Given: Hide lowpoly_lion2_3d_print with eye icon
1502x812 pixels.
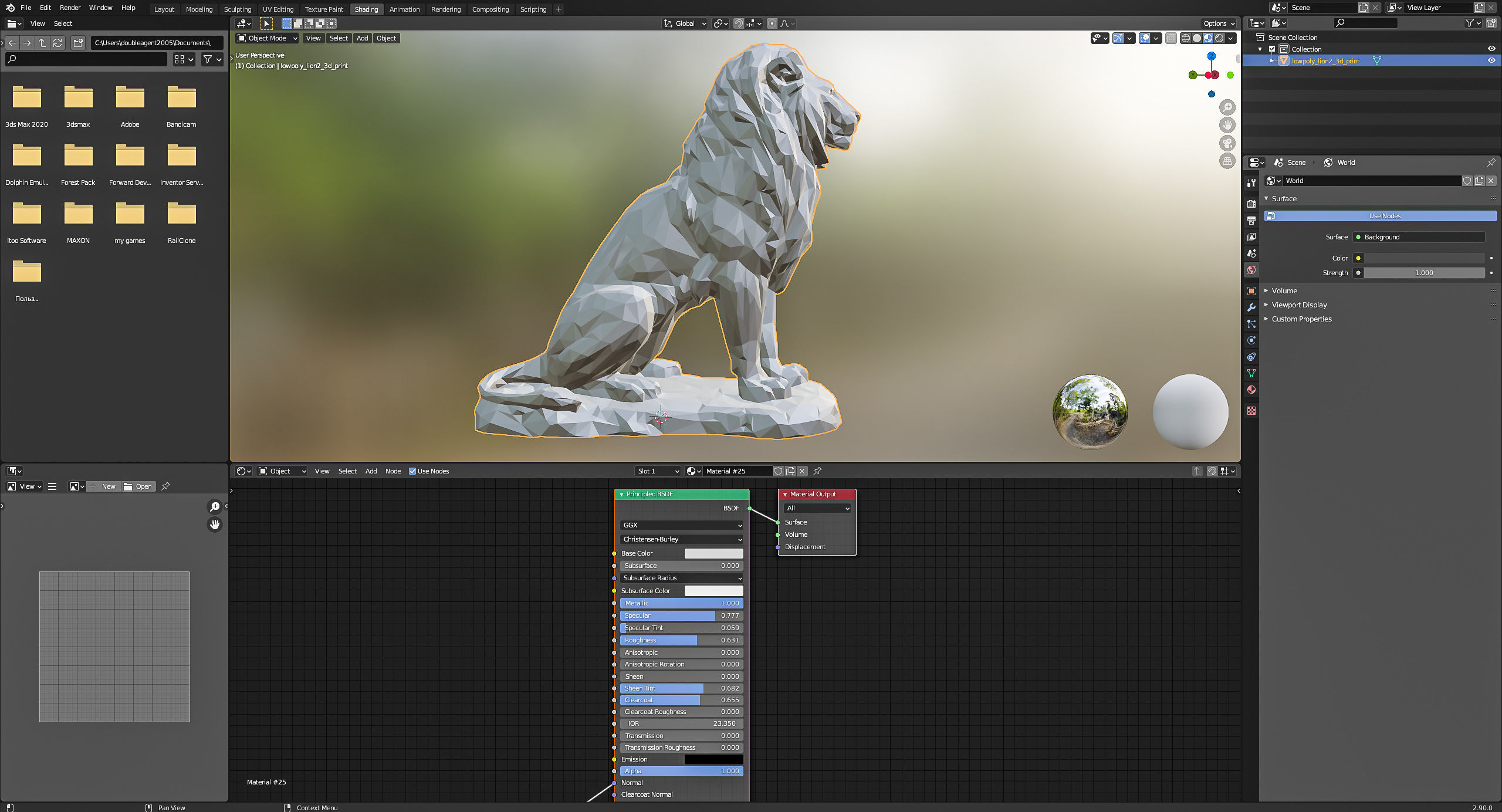Looking at the screenshot, I should 1491,60.
